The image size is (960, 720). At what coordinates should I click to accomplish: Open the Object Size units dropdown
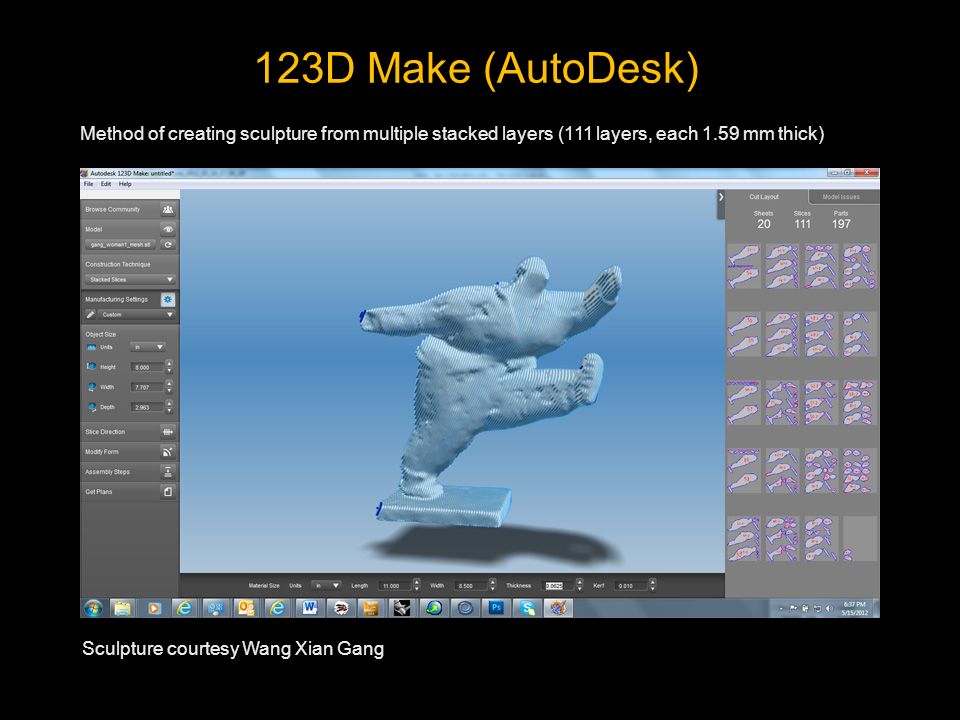point(148,347)
